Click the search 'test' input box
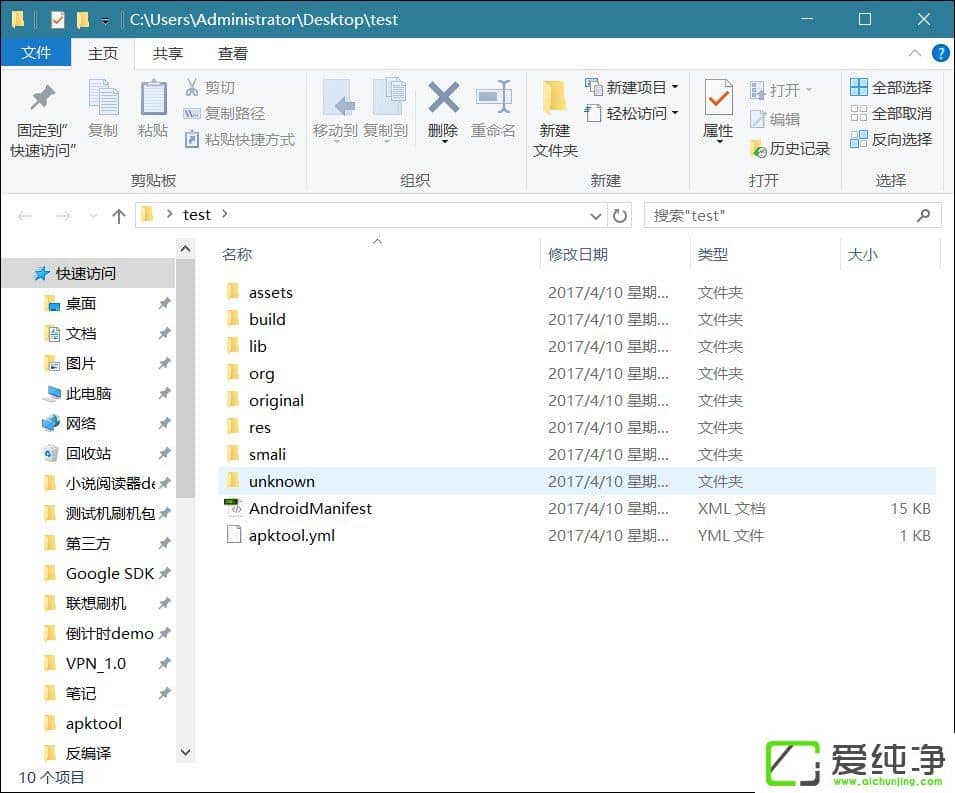Viewport: 955px width, 793px height. [780, 215]
